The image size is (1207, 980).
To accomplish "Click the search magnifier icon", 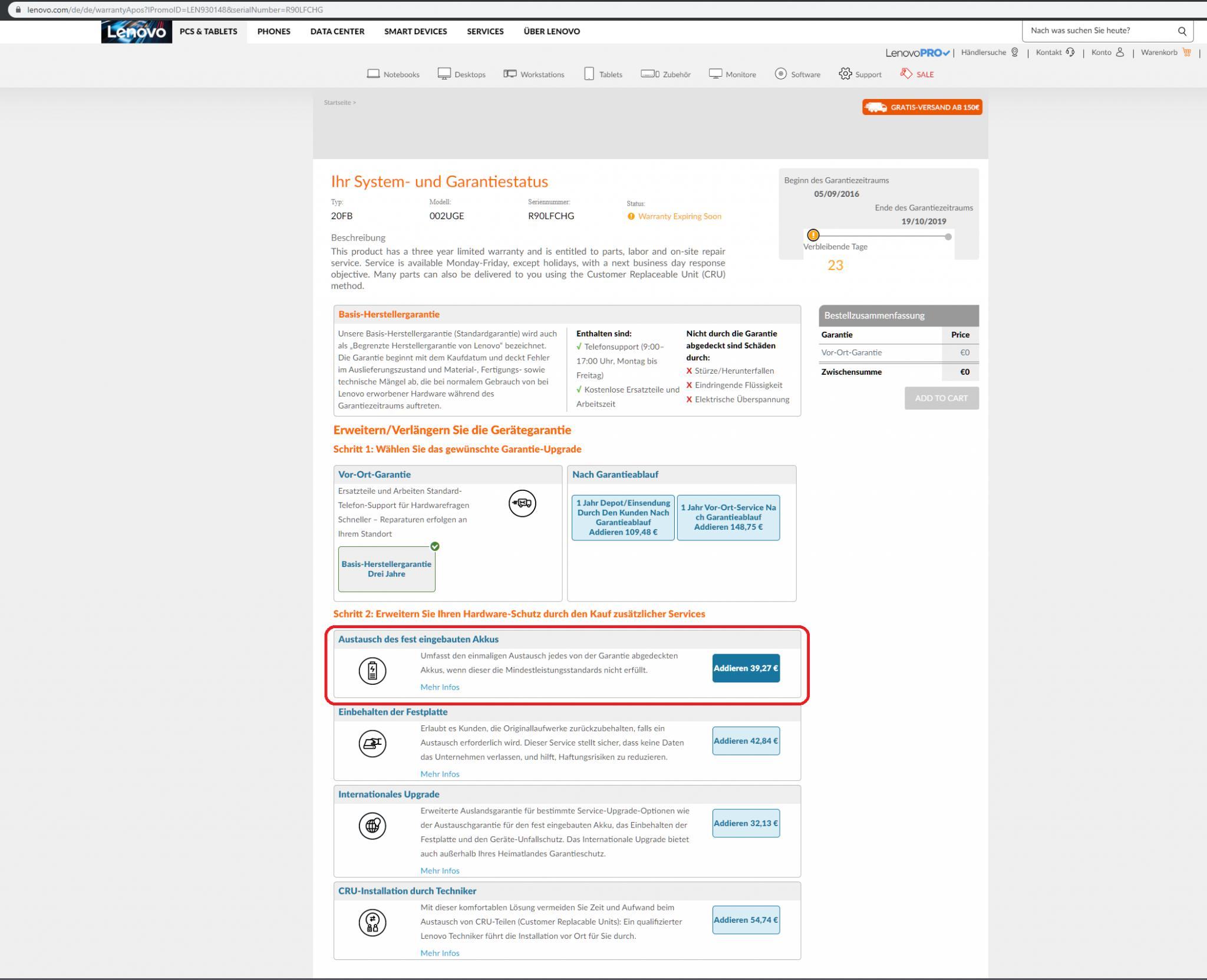I will pos(1182,31).
